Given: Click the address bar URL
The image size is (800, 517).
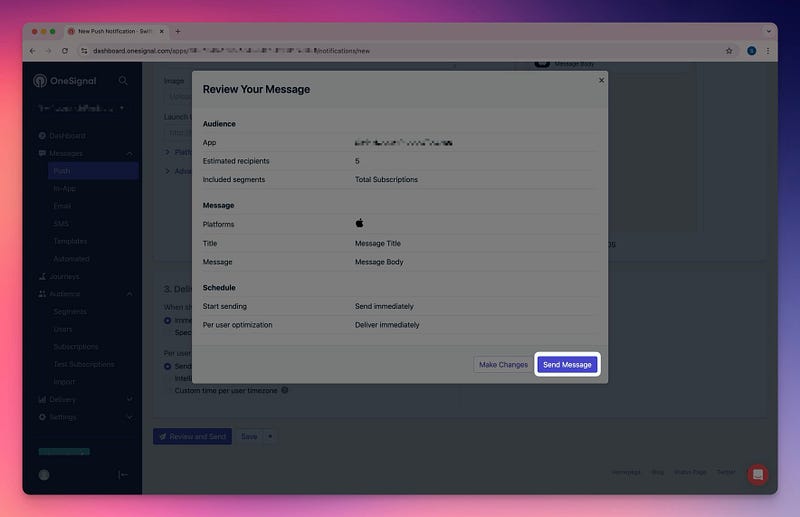Looking at the screenshot, I should point(231,51).
